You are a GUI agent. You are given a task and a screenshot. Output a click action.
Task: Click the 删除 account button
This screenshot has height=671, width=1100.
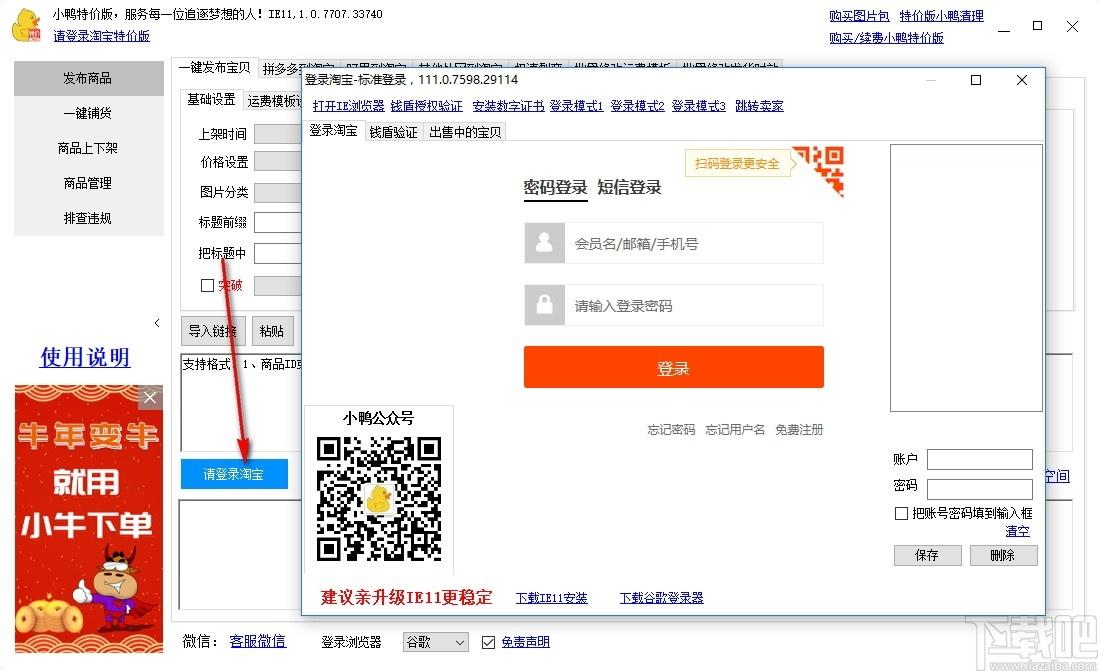[1003, 555]
